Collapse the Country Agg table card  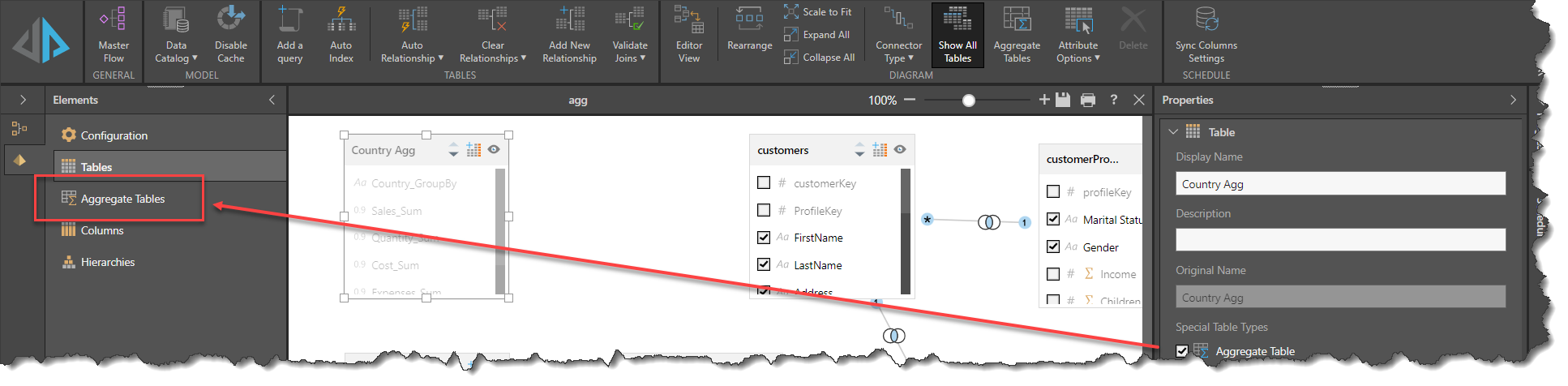pyautogui.click(x=453, y=150)
